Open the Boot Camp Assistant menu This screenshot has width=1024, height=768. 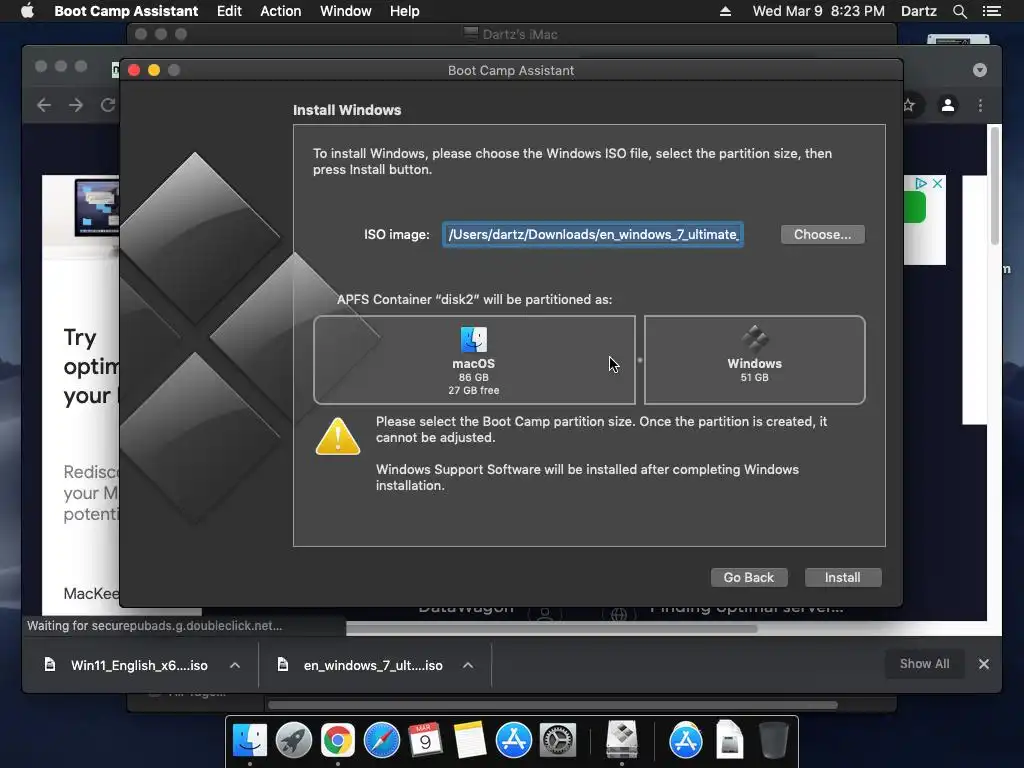pos(126,11)
